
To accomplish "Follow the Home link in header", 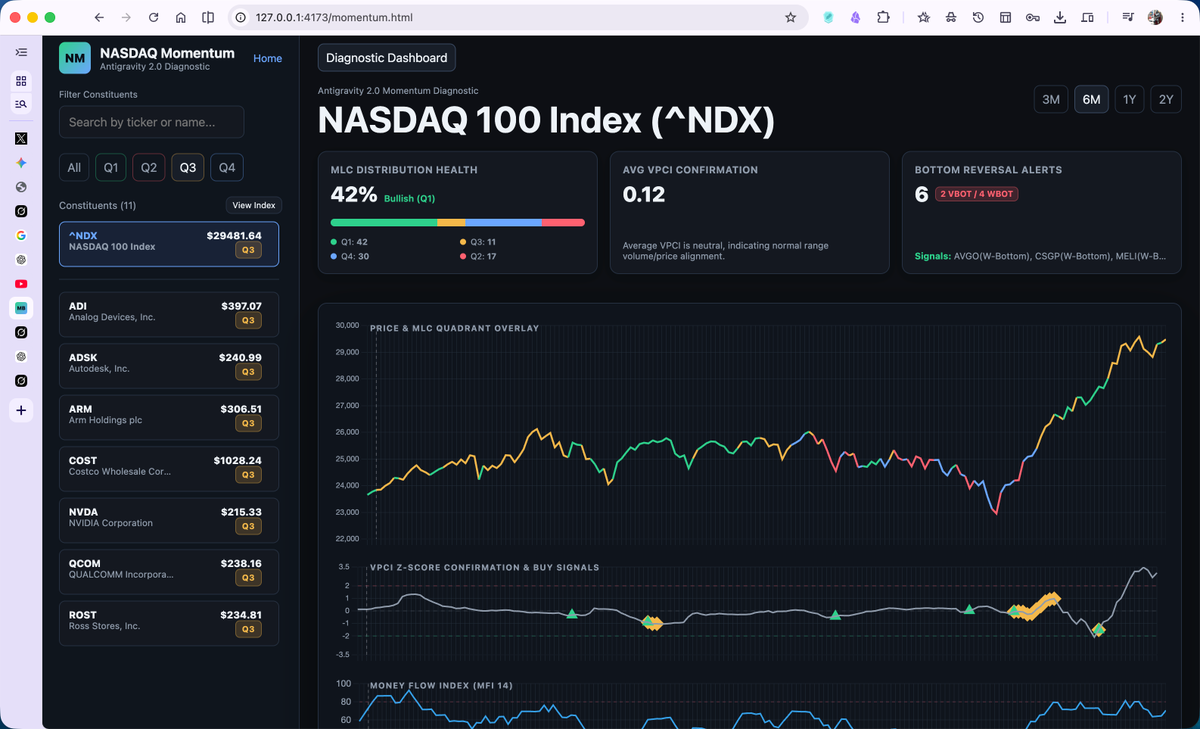I will tap(267, 58).
